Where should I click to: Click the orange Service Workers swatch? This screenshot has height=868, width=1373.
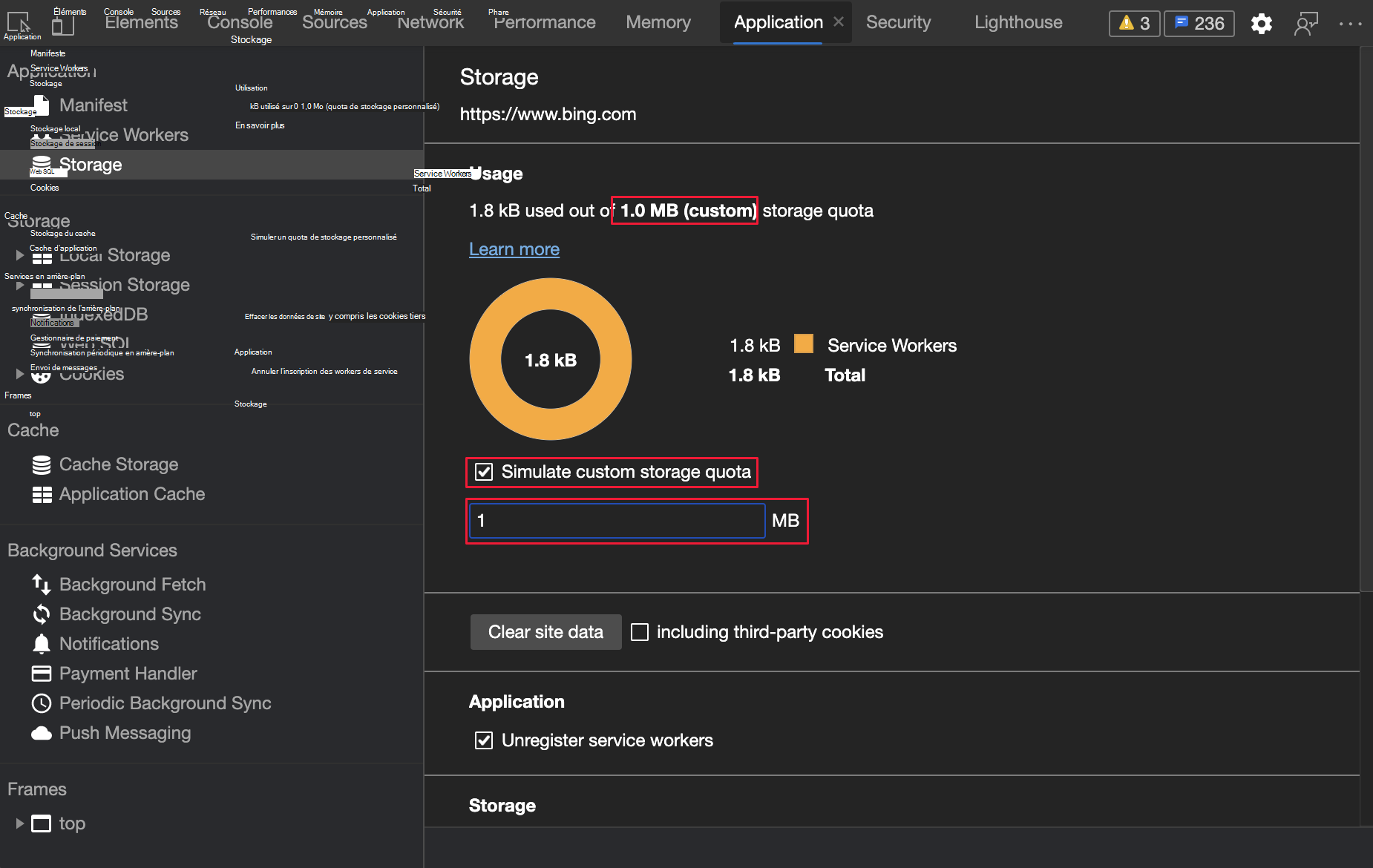tap(804, 344)
